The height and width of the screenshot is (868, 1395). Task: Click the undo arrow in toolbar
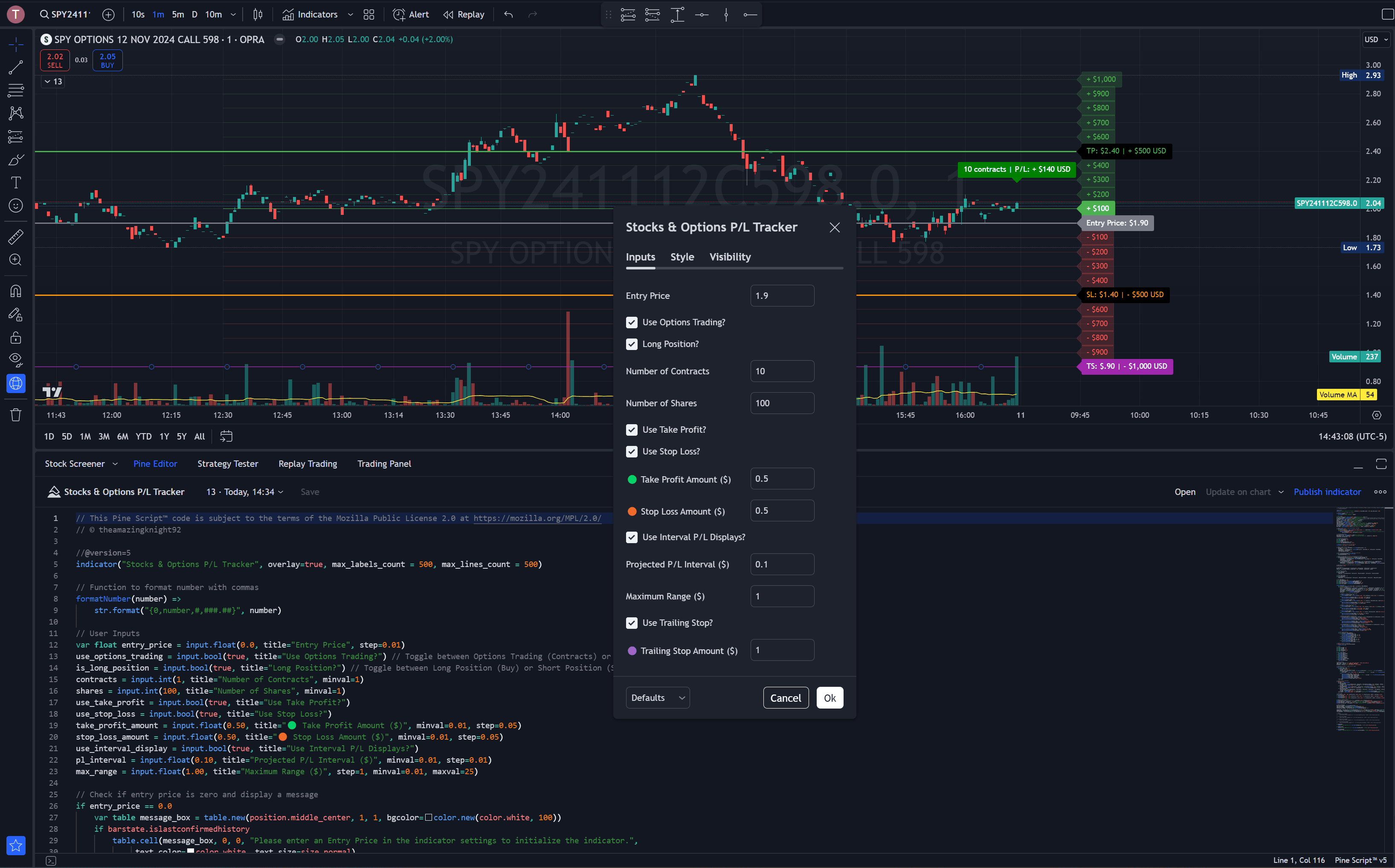(x=508, y=14)
